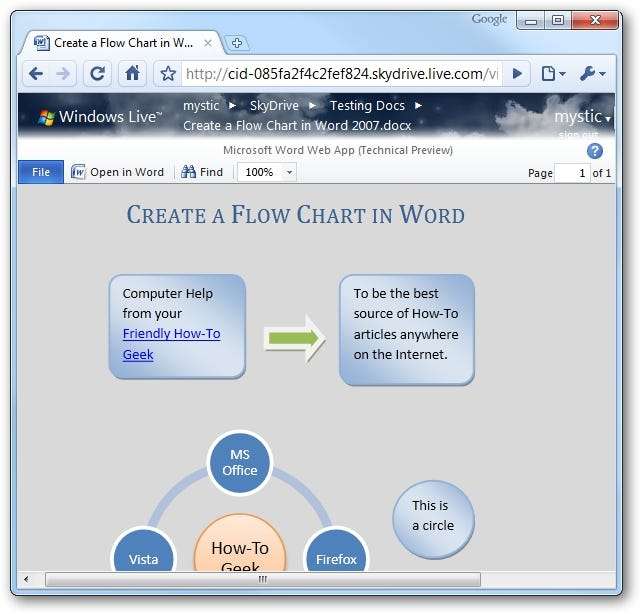Open the mystic breadcrumb link

[x=201, y=106]
